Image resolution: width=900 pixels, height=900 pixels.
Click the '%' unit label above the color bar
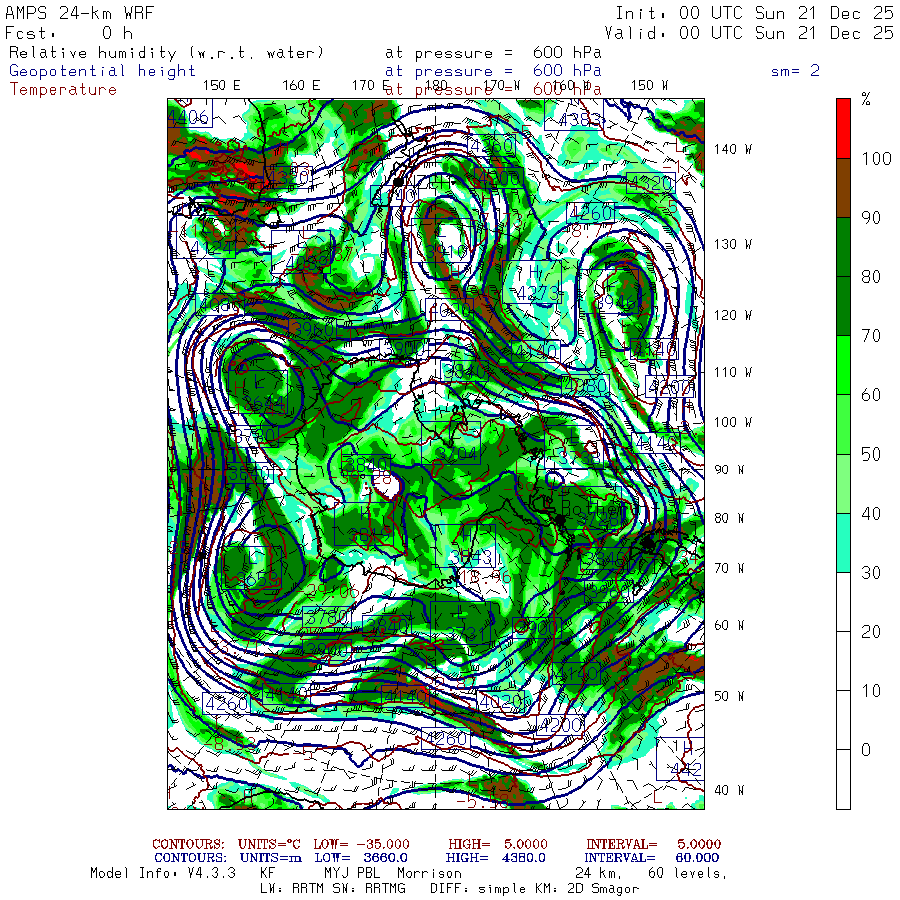[866, 99]
